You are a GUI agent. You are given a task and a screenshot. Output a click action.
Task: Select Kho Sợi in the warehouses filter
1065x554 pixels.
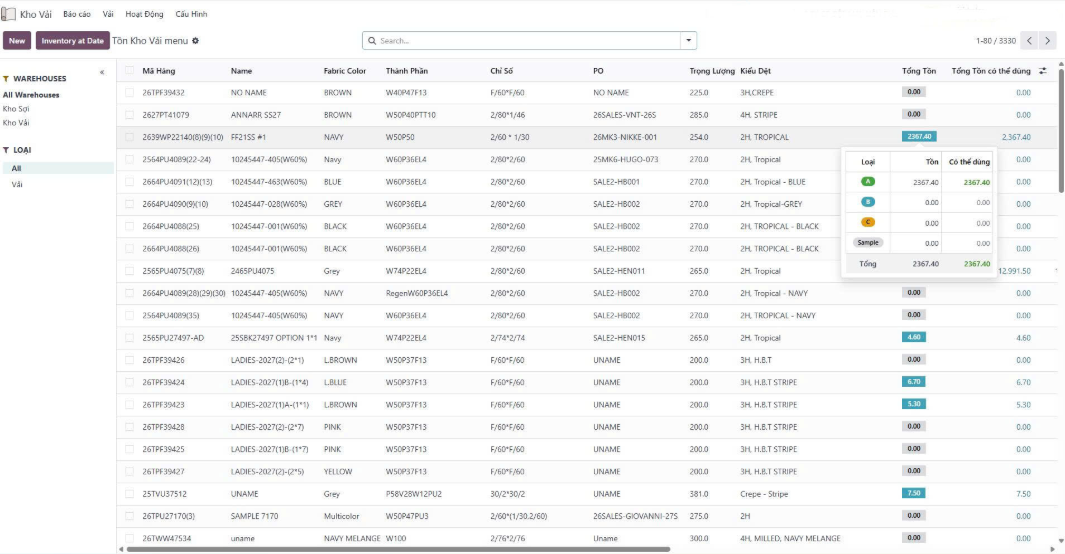[x=16, y=109]
